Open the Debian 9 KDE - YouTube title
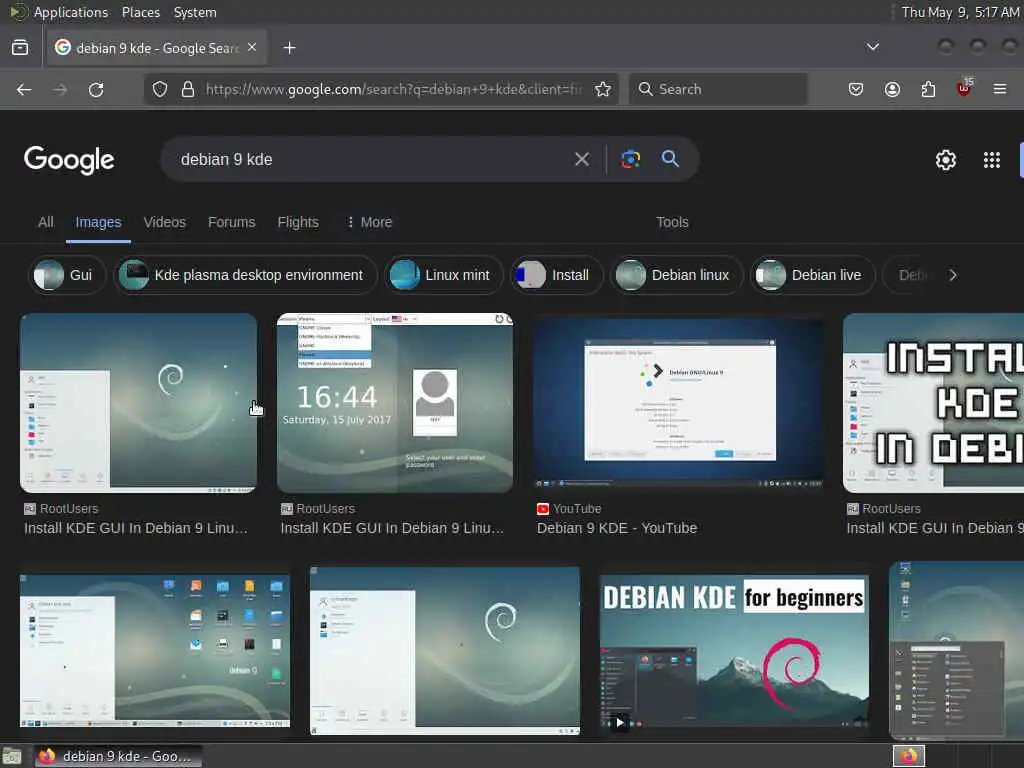This screenshot has width=1024, height=768. tap(616, 528)
